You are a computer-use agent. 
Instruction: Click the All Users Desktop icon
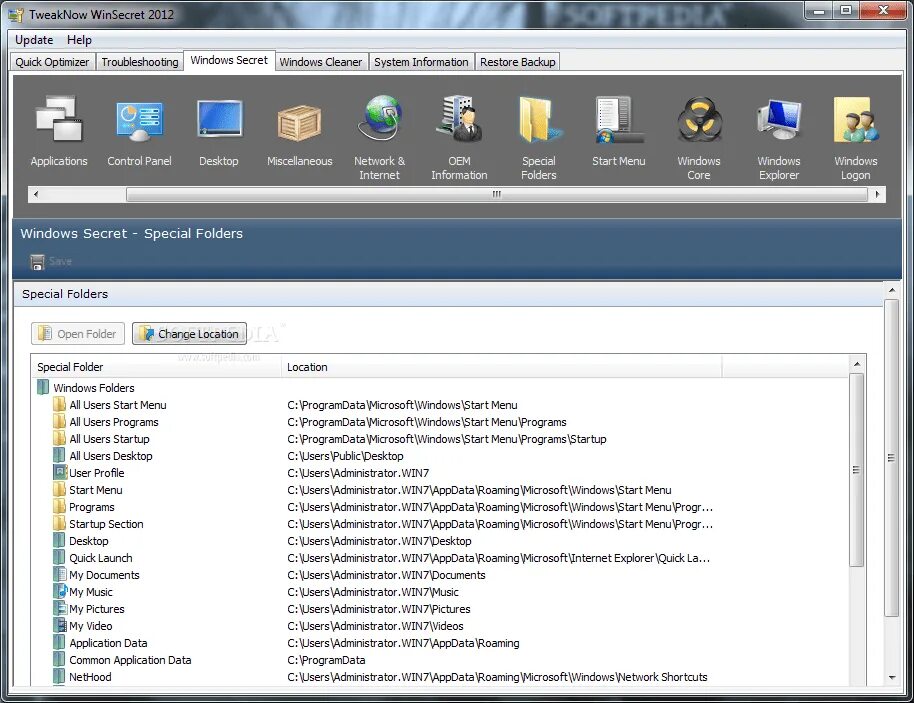(x=59, y=455)
